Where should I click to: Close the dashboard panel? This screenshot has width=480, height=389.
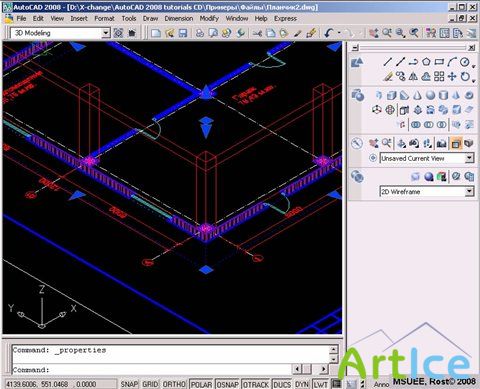(471, 48)
